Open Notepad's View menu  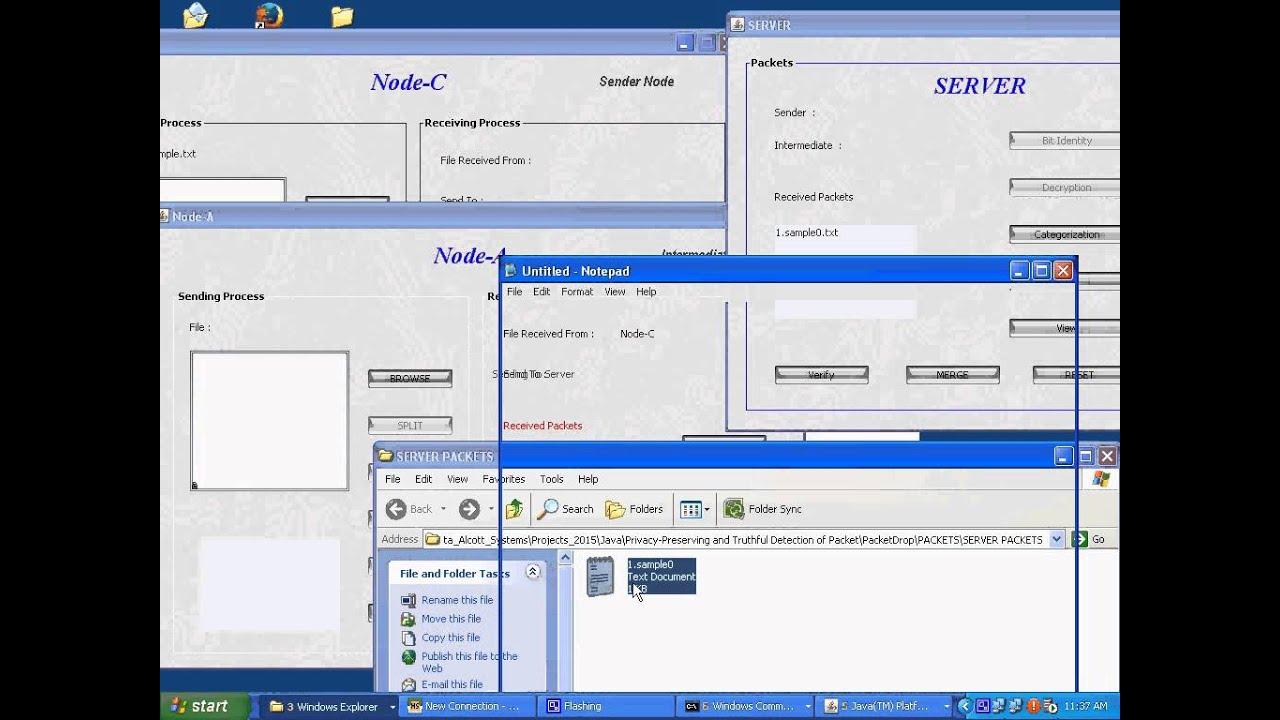(x=615, y=292)
